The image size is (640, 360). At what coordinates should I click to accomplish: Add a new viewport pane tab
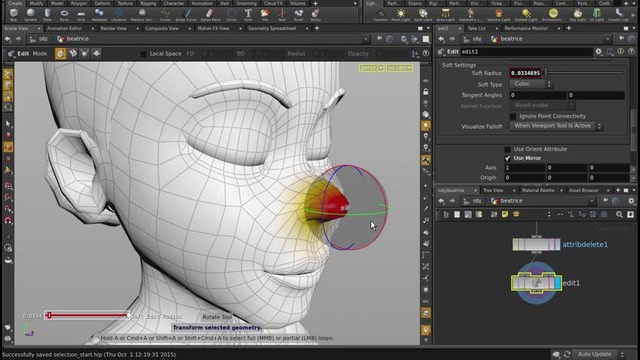317,28
